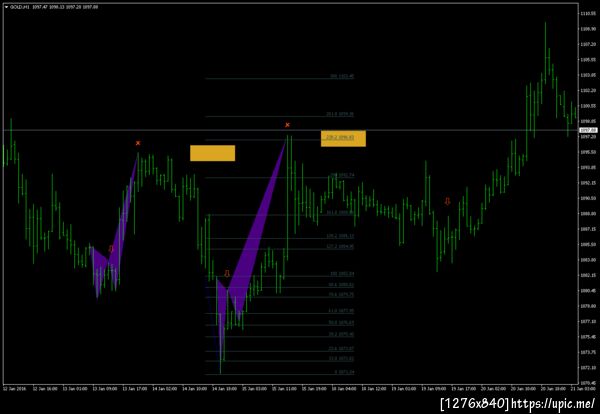Click the orange rectangle over the 228.2 level
Screen dimensions: 600x414
pyautogui.click(x=343, y=139)
